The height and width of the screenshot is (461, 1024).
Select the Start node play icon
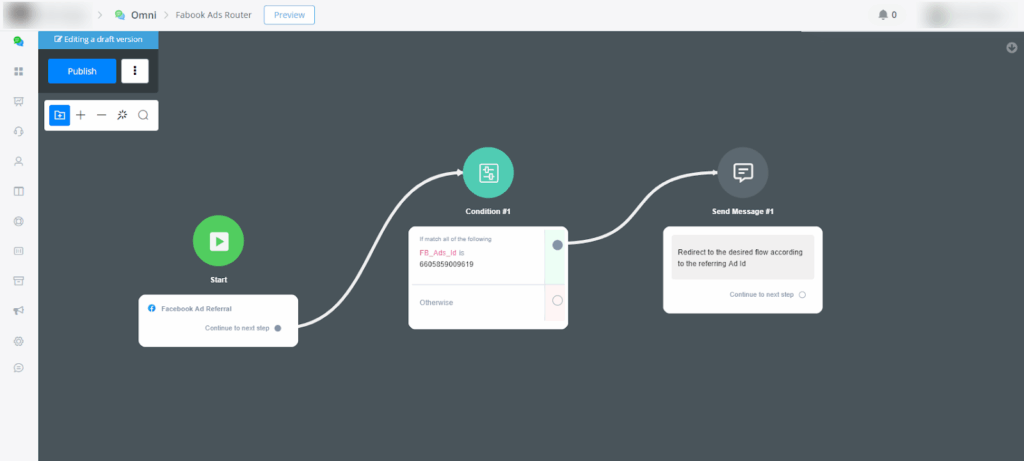click(218, 241)
